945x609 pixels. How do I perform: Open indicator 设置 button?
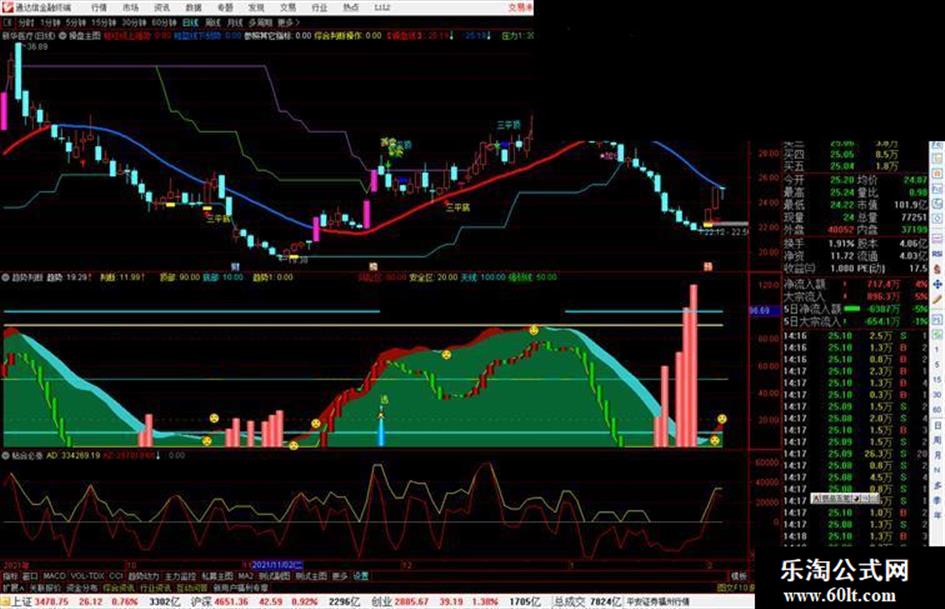pyautogui.click(x=361, y=576)
